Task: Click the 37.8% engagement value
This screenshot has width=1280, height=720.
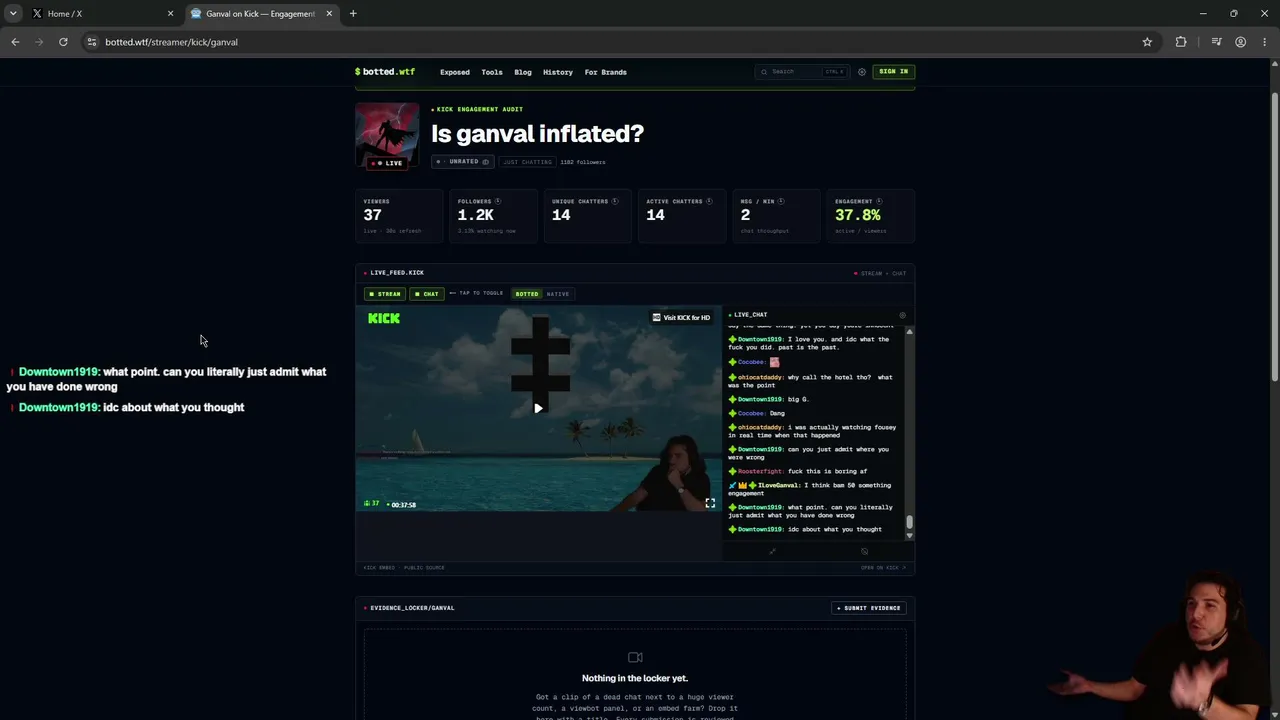Action: tap(858, 215)
